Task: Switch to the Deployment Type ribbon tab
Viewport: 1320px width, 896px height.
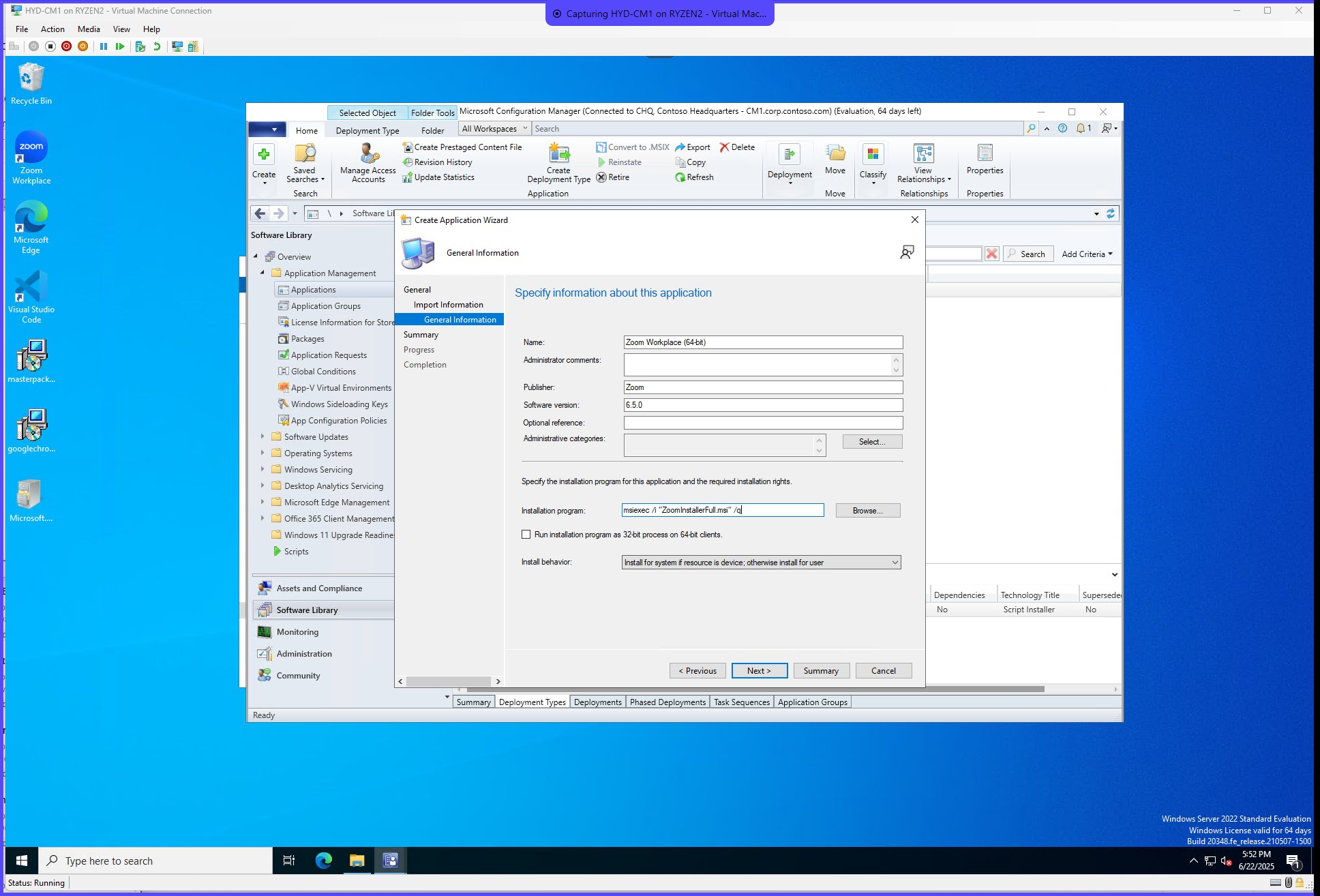Action: pyautogui.click(x=367, y=131)
